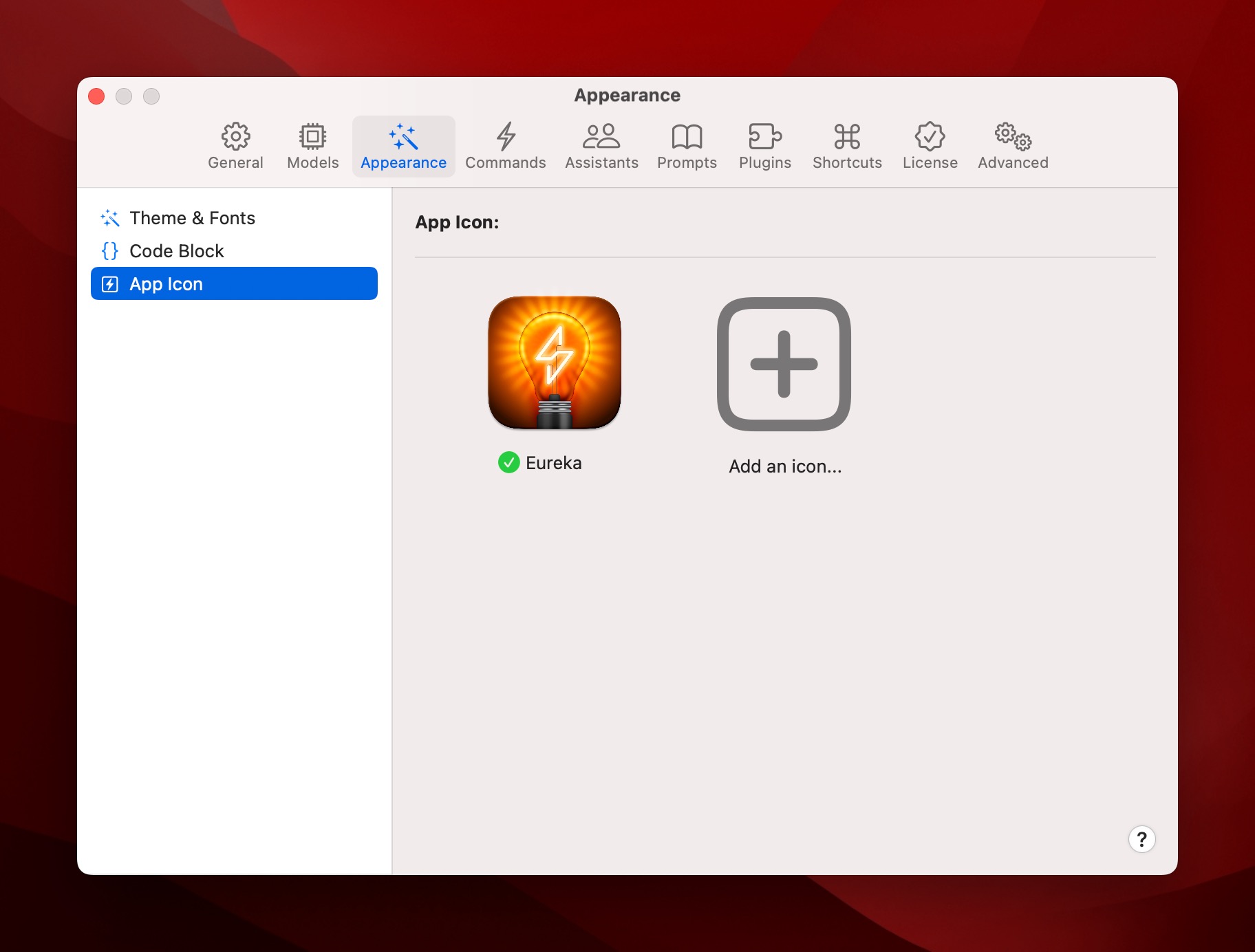
Task: Switch to the Models tab
Action: click(312, 146)
